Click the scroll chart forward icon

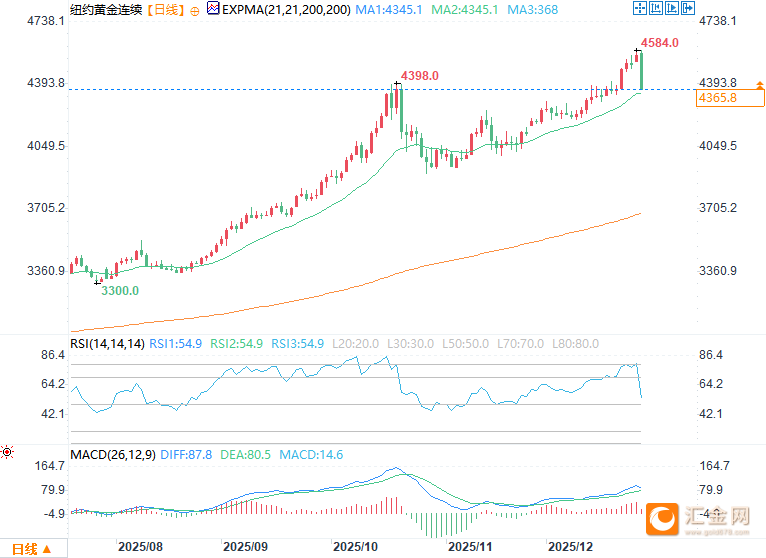point(672,8)
